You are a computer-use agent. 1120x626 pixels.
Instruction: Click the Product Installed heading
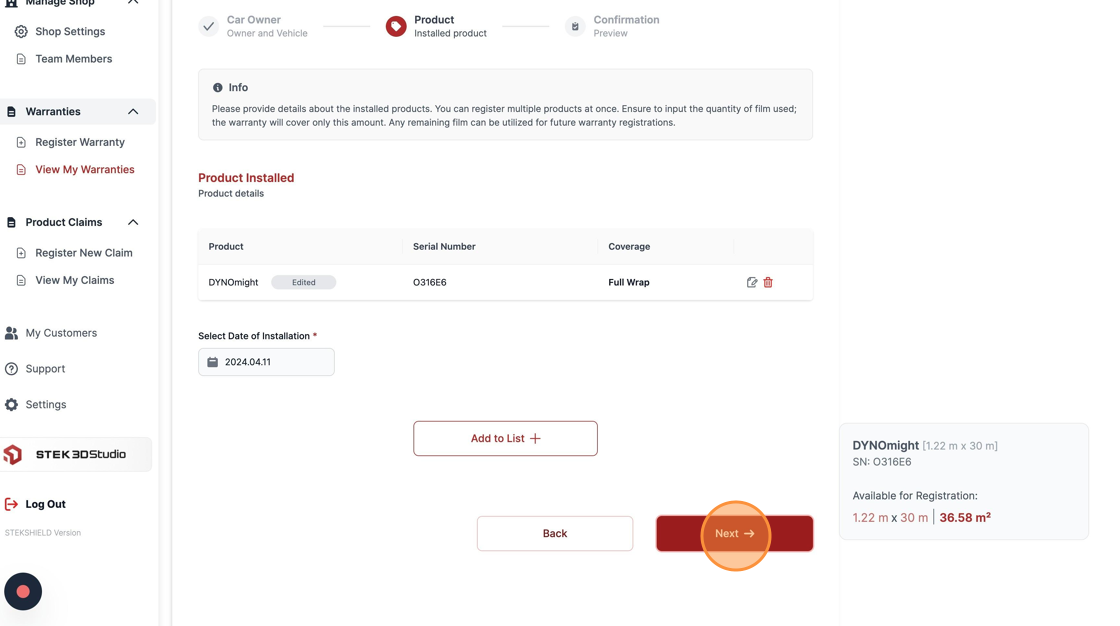point(246,177)
